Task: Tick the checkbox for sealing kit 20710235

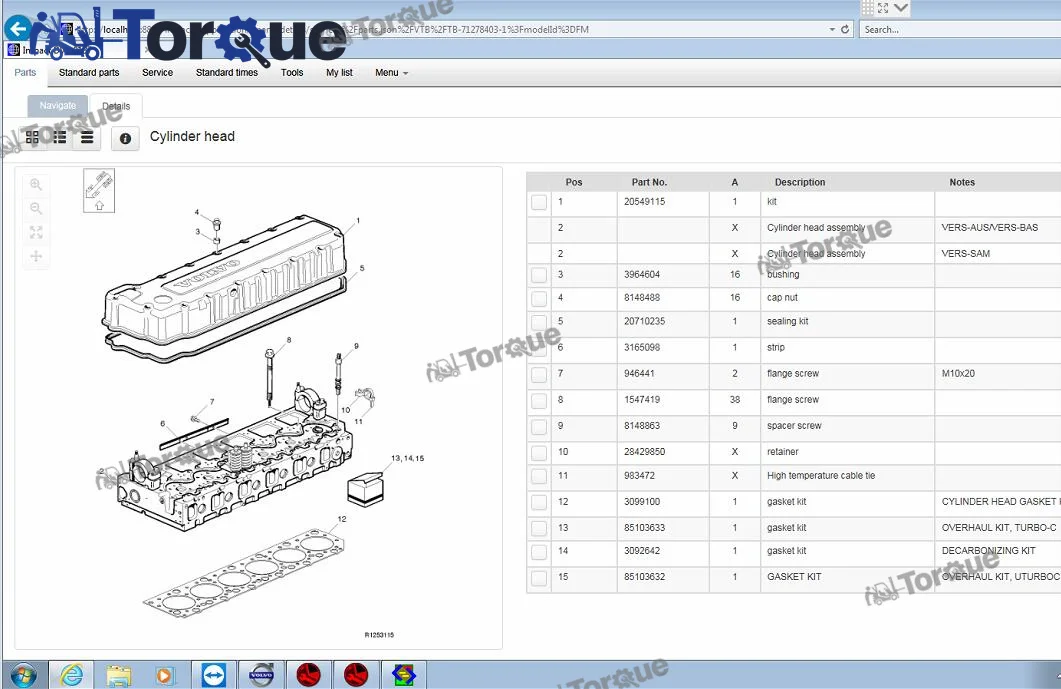Action: pyautogui.click(x=539, y=322)
